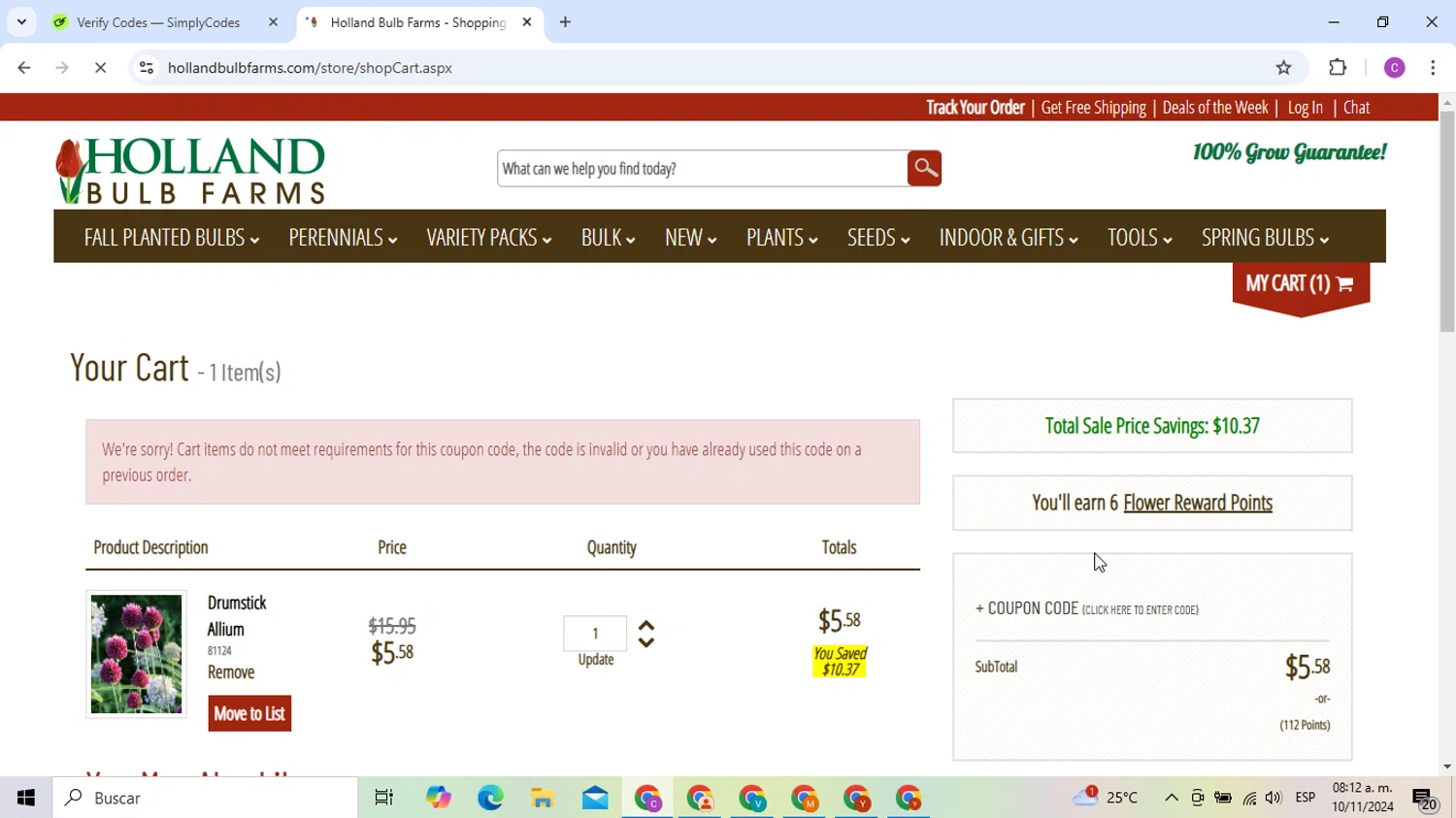Click the browser address bar URL
The height and width of the screenshot is (818, 1456).
click(310, 68)
